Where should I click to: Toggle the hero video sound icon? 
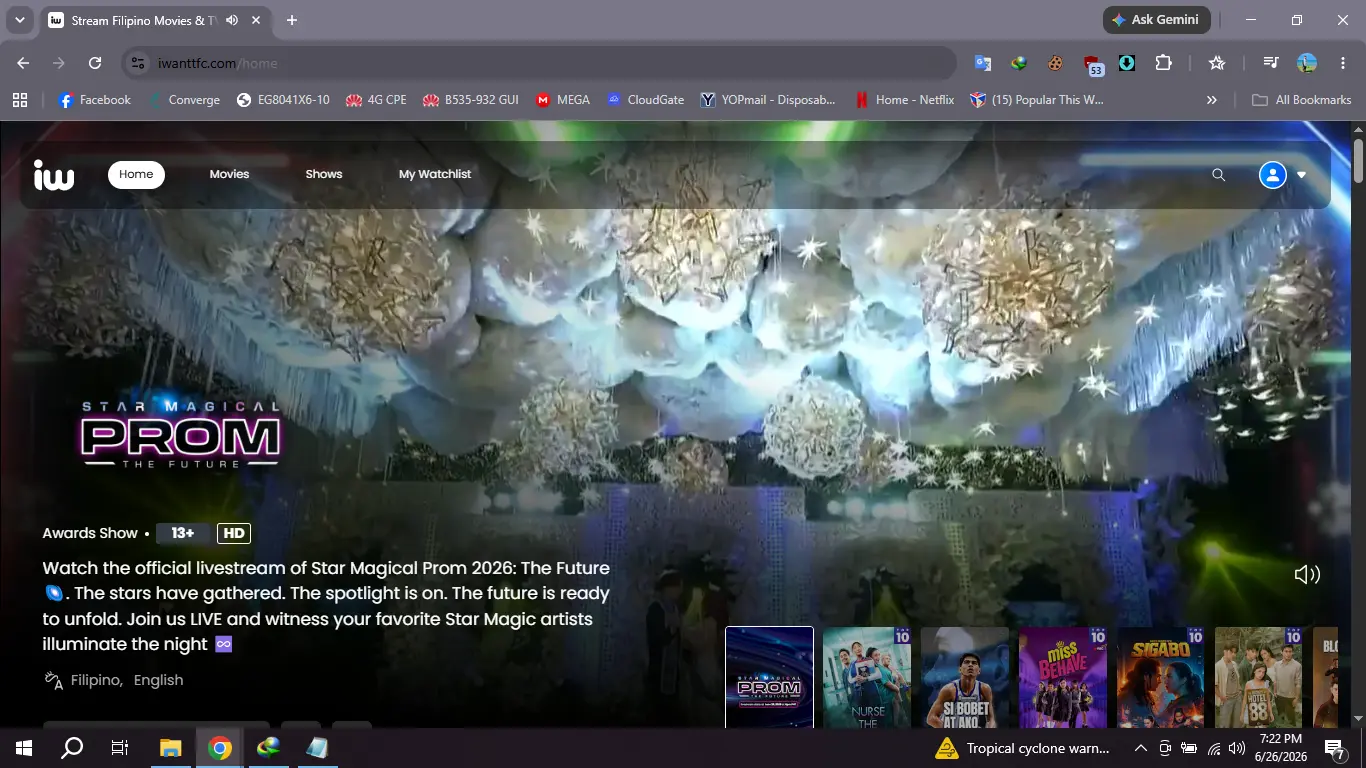click(x=1307, y=574)
